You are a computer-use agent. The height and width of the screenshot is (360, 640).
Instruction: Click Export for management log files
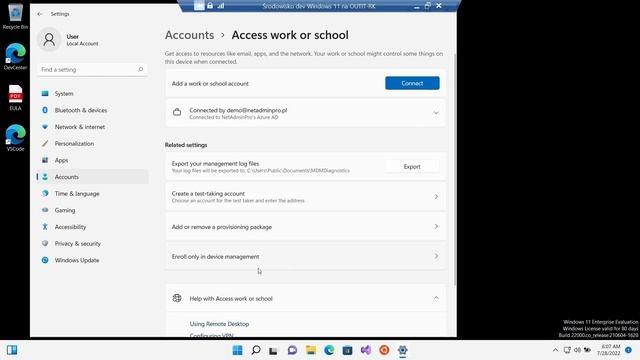412,167
